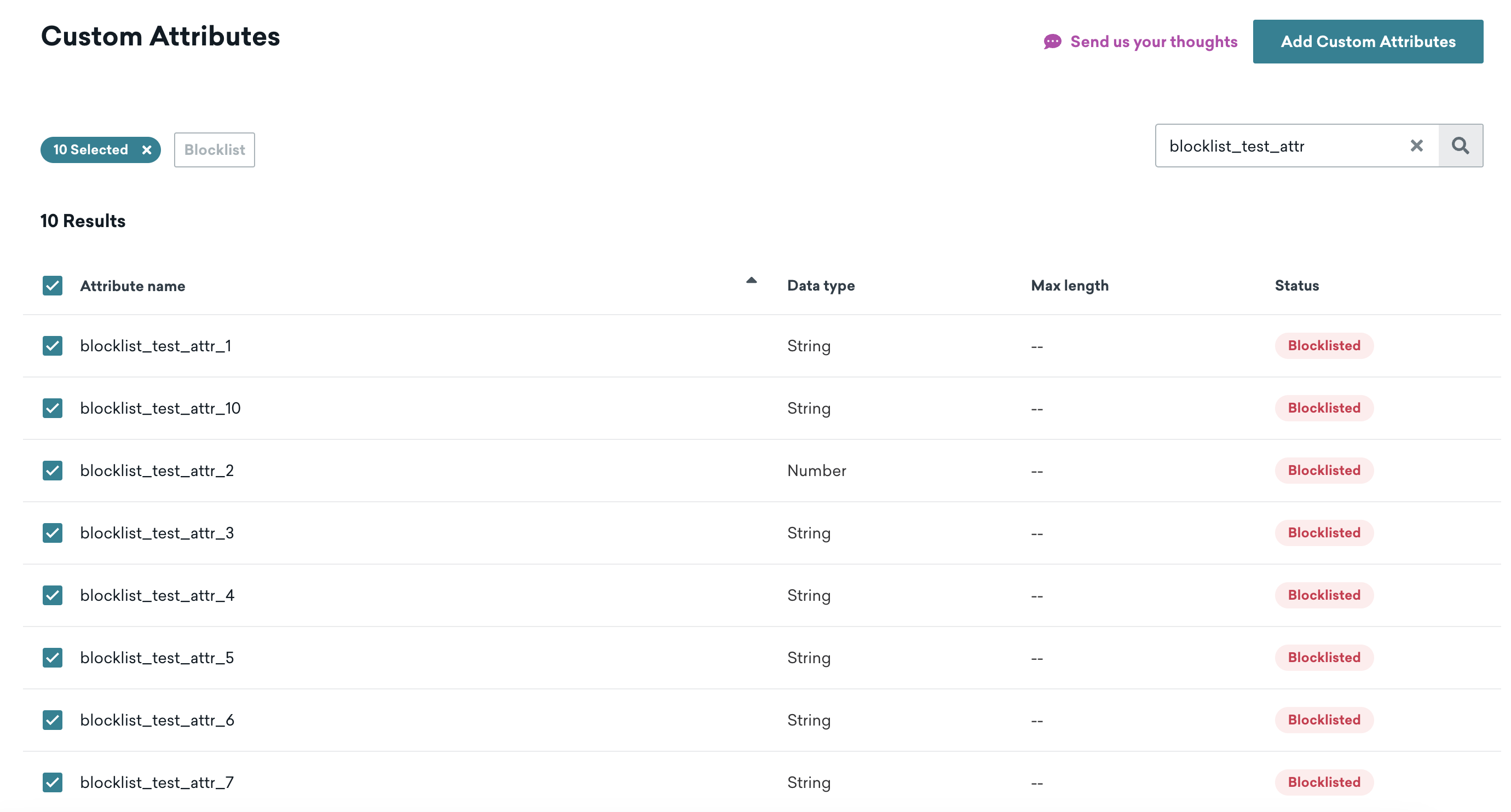Click the search magnifier icon

pos(1461,145)
